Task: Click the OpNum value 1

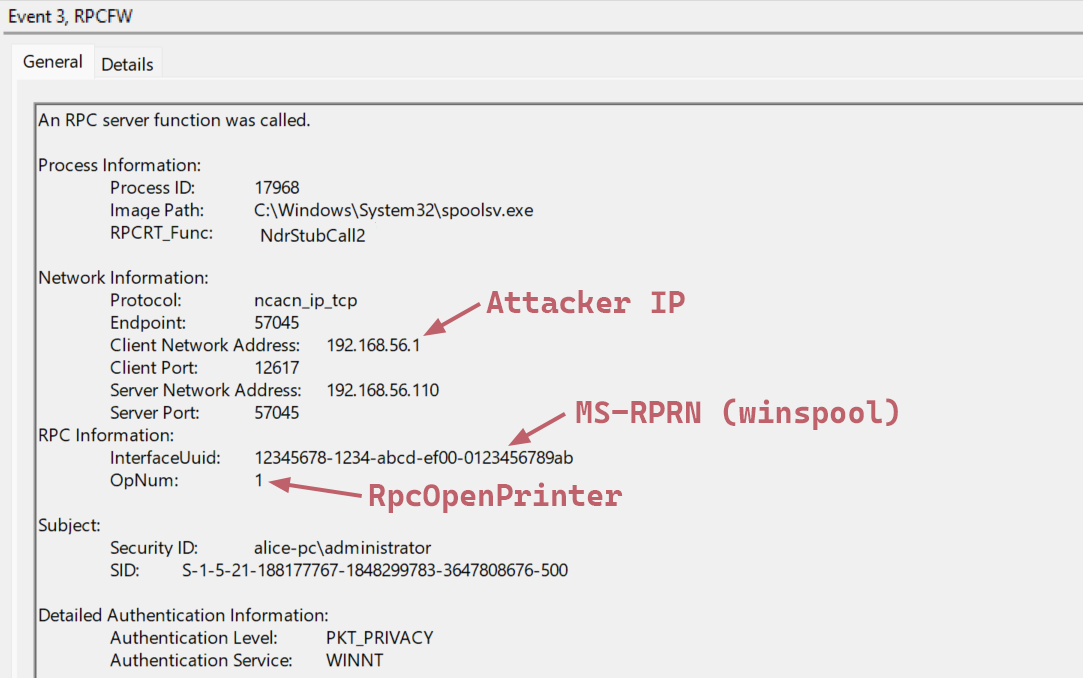Action: tap(258, 480)
